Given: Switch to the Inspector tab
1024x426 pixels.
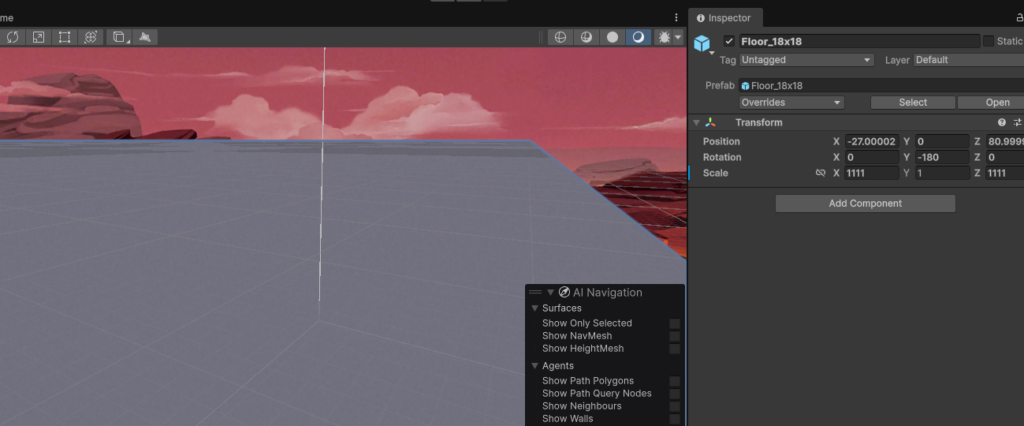Looking at the screenshot, I should [728, 17].
